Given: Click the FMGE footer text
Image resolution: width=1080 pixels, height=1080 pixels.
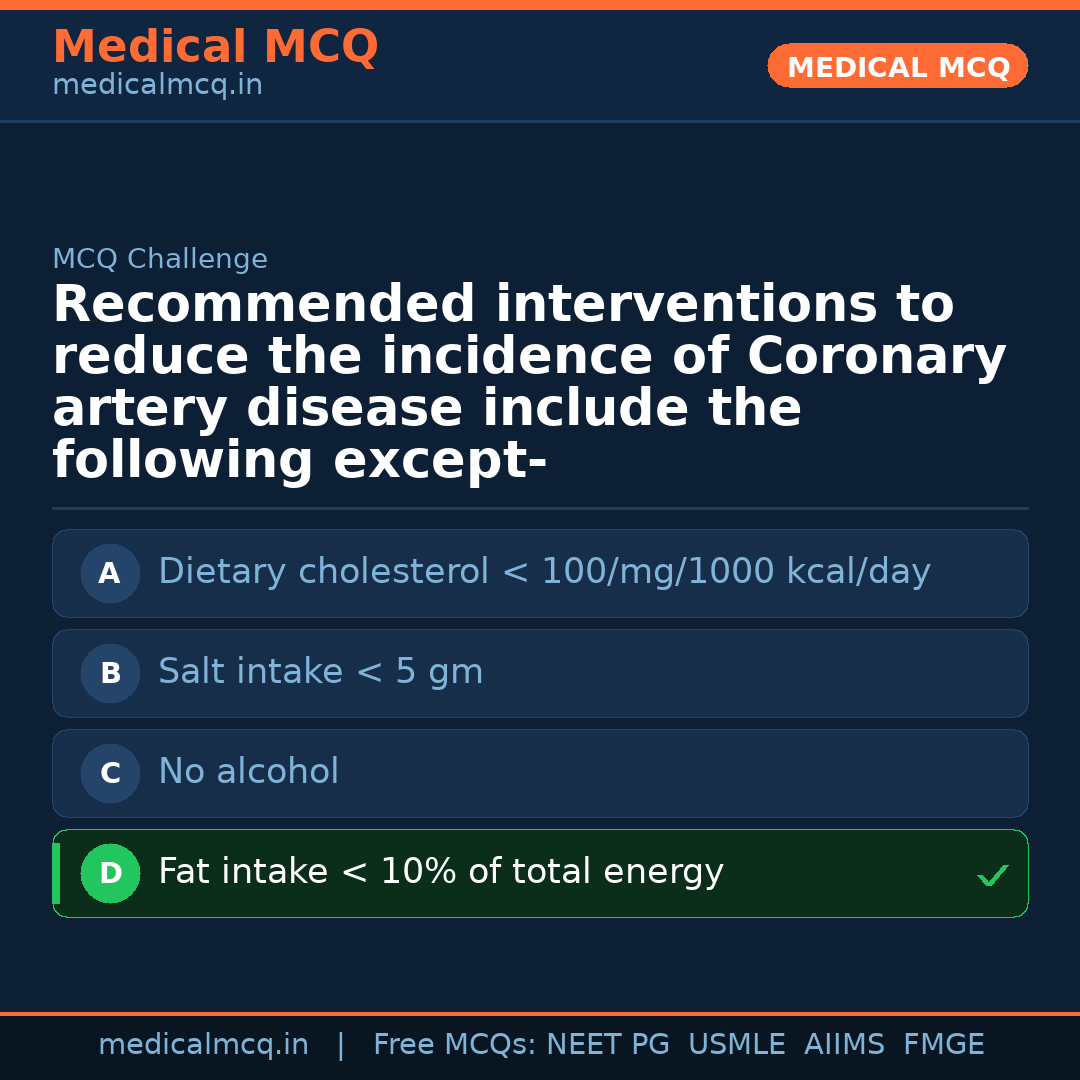Looking at the screenshot, I should 943,1045.
